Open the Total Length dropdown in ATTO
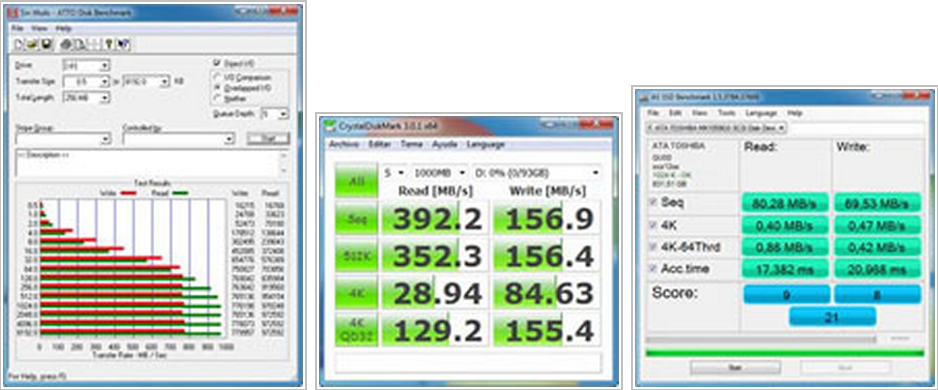Image resolution: width=938 pixels, height=390 pixels. pyautogui.click(x=86, y=97)
